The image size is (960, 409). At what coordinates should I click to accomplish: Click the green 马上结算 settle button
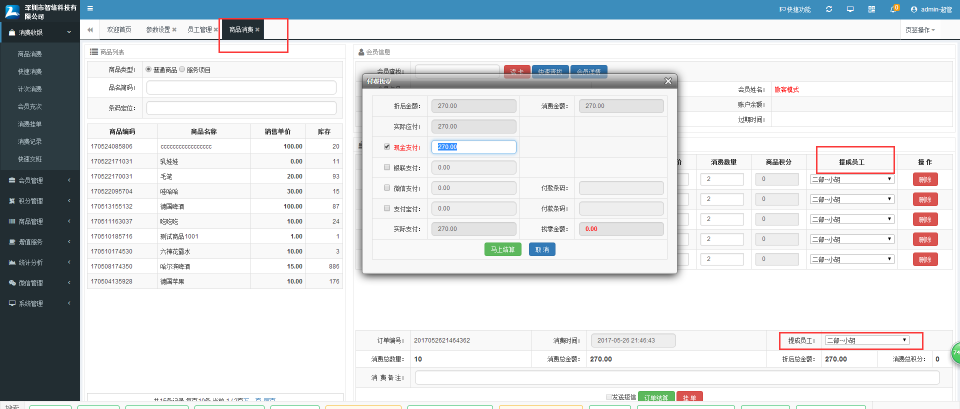coord(505,249)
